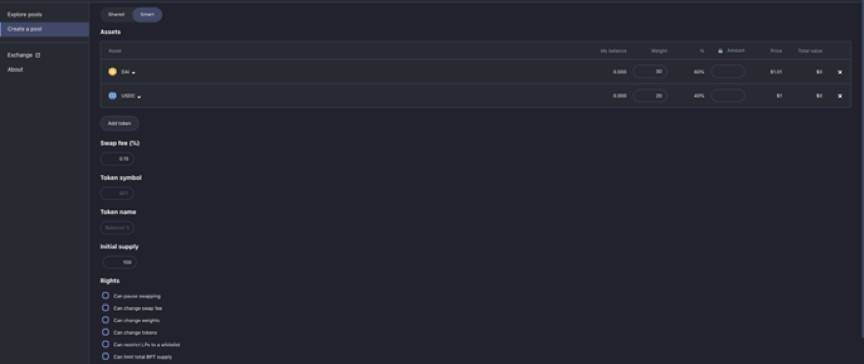This screenshot has height=364, width=864.
Task: Check the Can change tokens right
Action: click(x=105, y=332)
